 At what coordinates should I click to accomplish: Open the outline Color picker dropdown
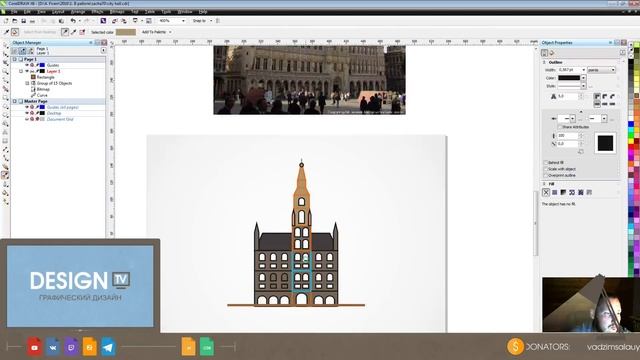(584, 78)
